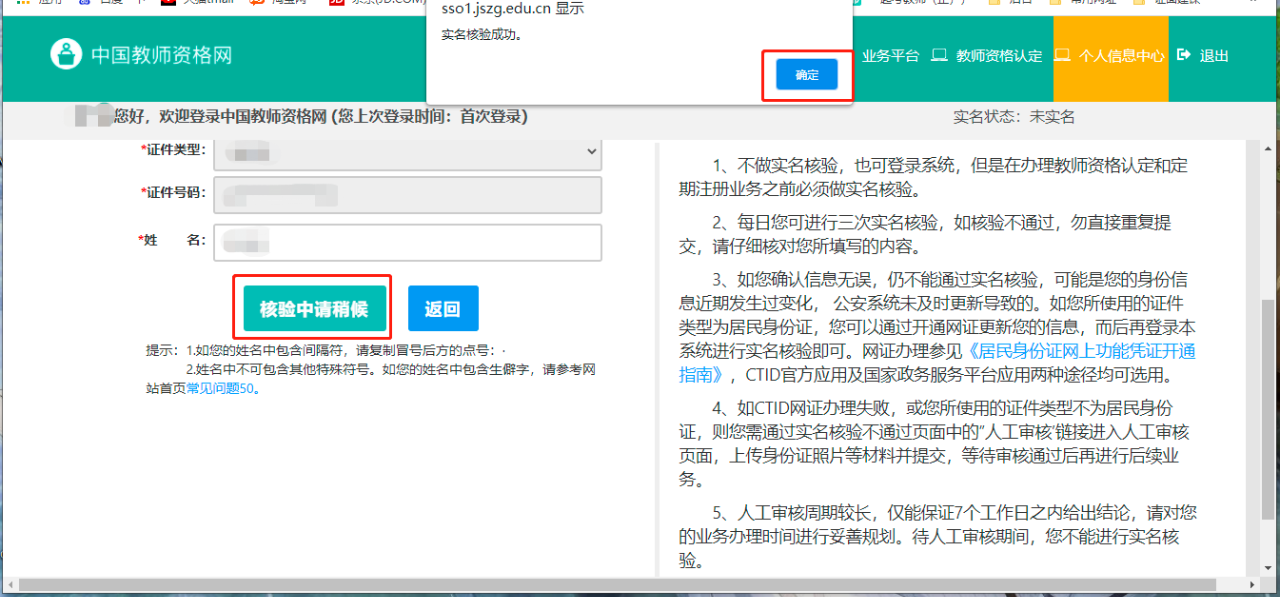Open the 常见问题50 link
The width and height of the screenshot is (1280, 597).
pos(222,389)
